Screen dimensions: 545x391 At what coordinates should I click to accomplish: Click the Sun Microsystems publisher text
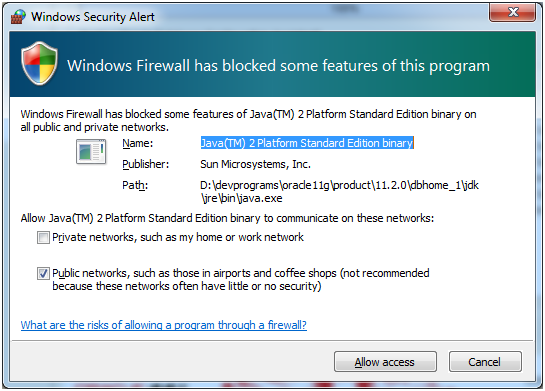[x=255, y=164]
